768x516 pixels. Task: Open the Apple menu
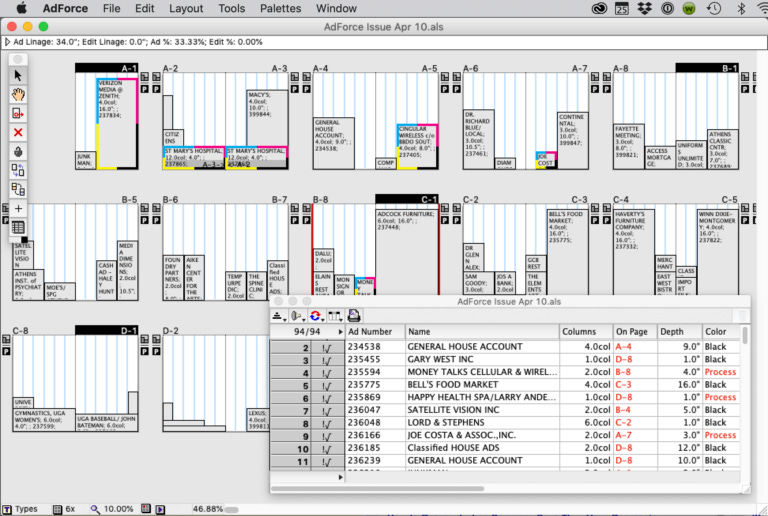(x=22, y=8)
